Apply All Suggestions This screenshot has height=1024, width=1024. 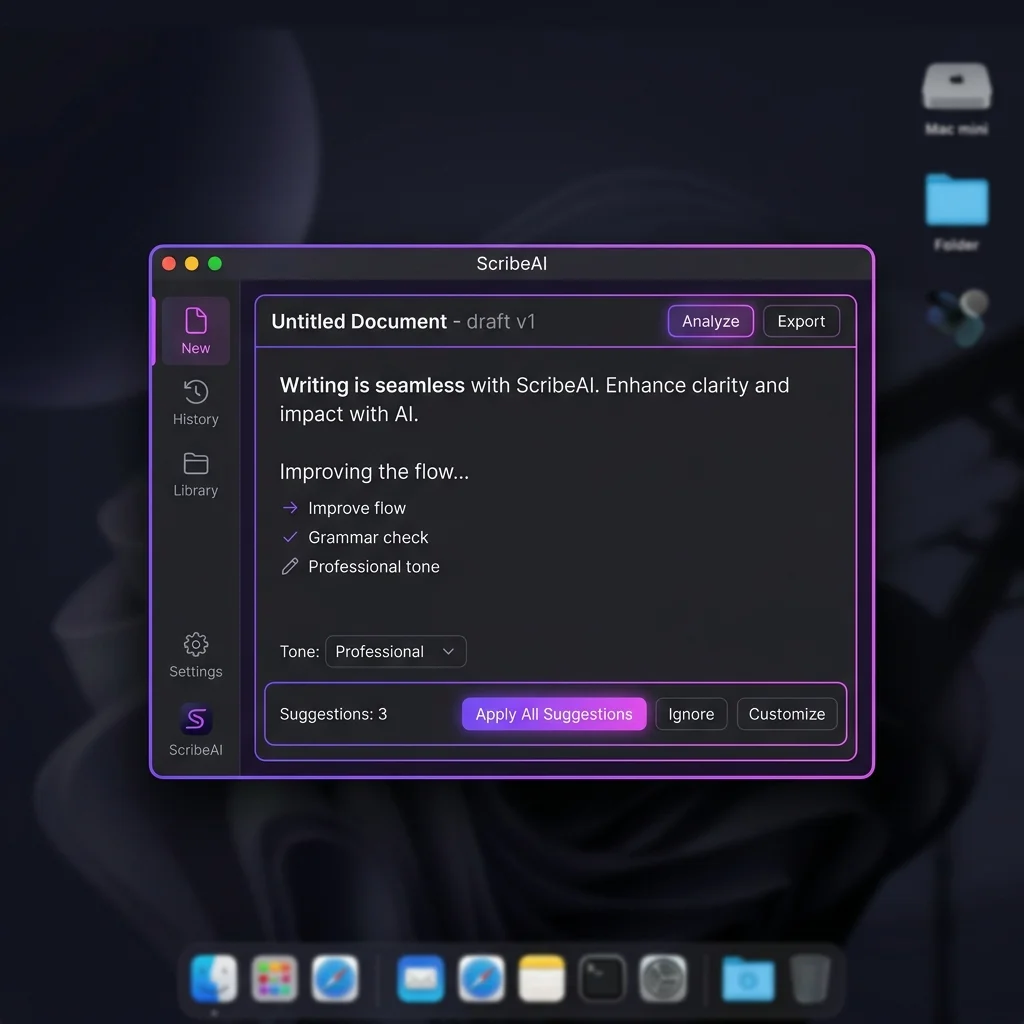tap(554, 714)
